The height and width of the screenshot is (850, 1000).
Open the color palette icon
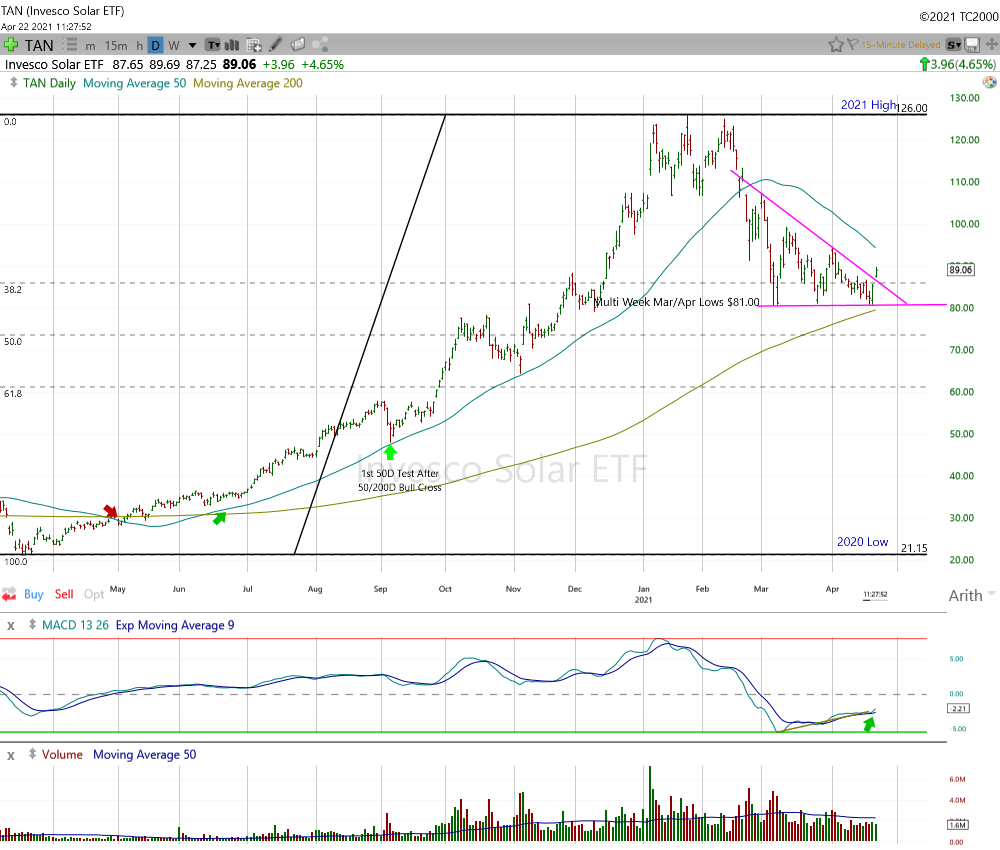click(989, 82)
